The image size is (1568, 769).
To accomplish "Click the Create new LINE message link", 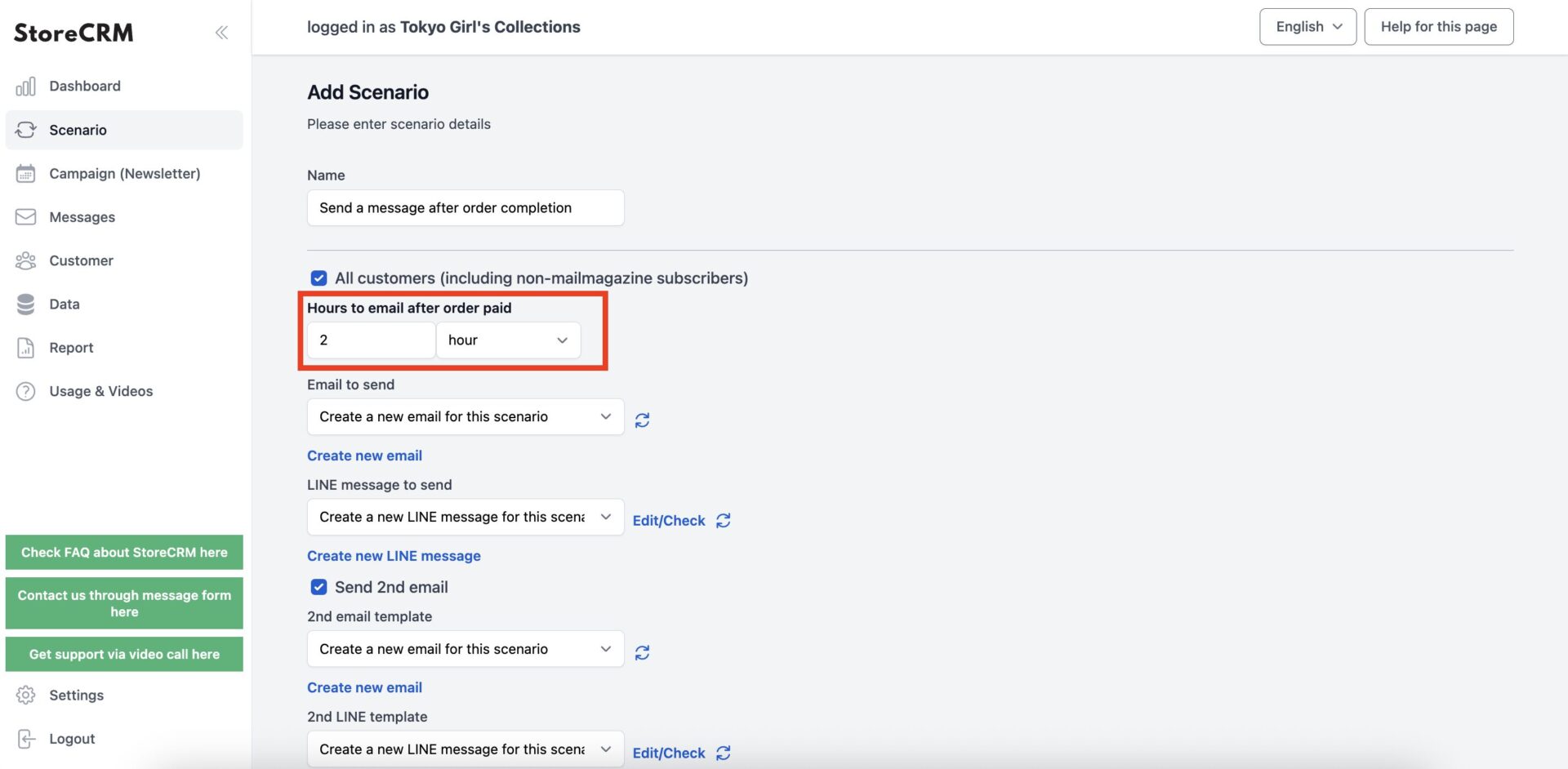I will coord(394,556).
